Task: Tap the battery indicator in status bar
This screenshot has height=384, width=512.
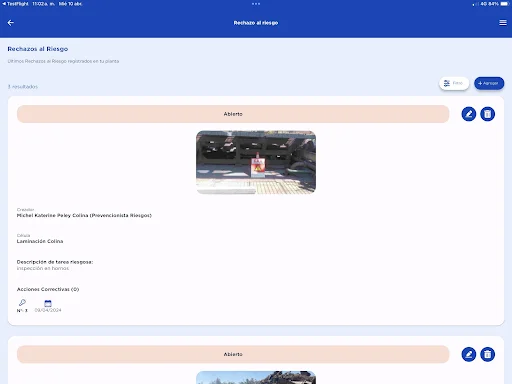Action: [x=504, y=4]
